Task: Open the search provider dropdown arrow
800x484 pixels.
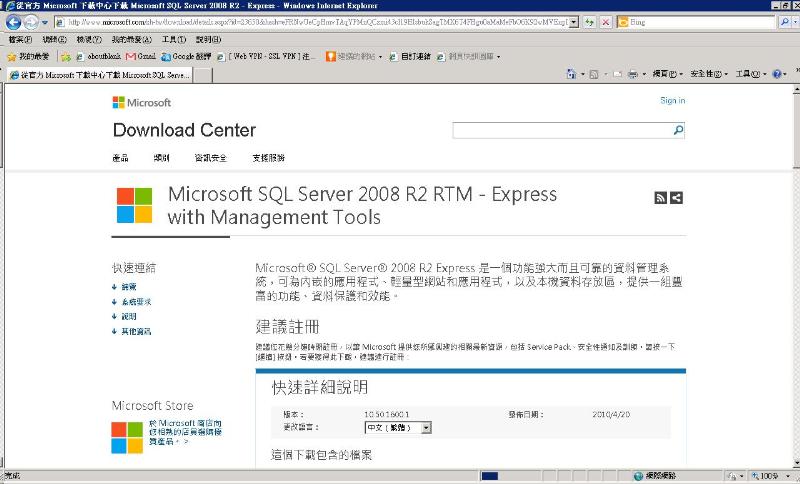Action: [x=795, y=22]
